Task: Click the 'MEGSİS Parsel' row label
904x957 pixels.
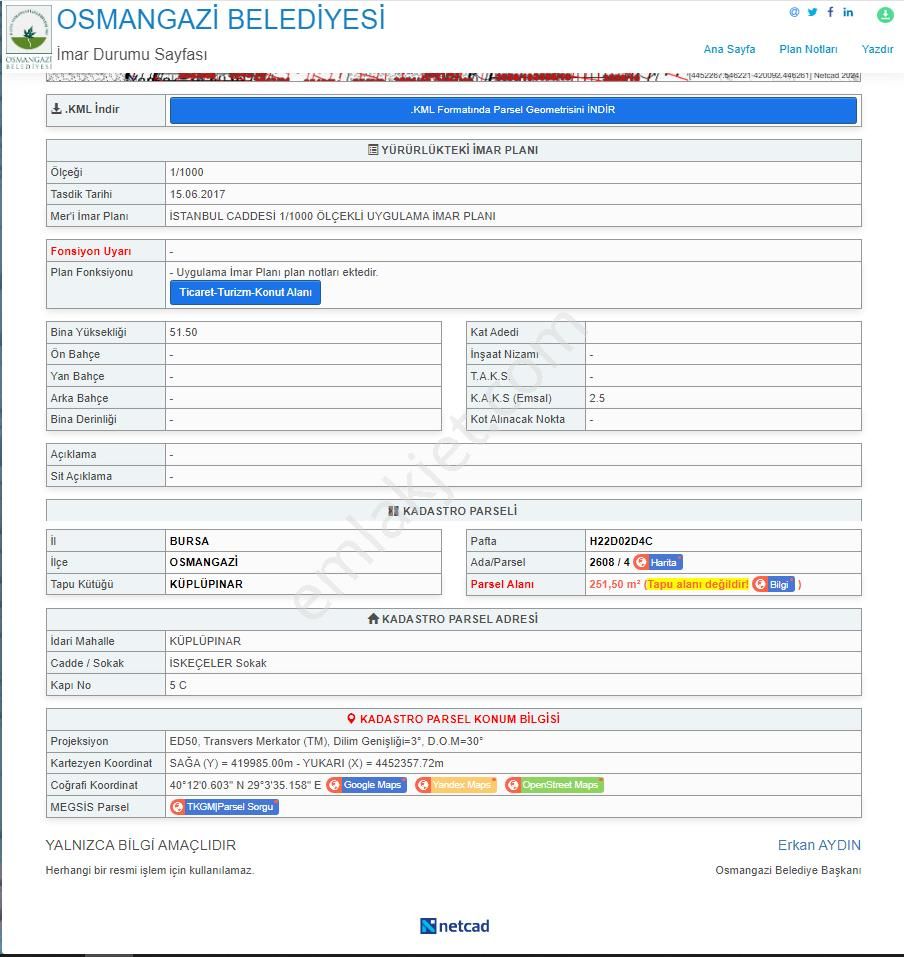Action: pos(90,807)
